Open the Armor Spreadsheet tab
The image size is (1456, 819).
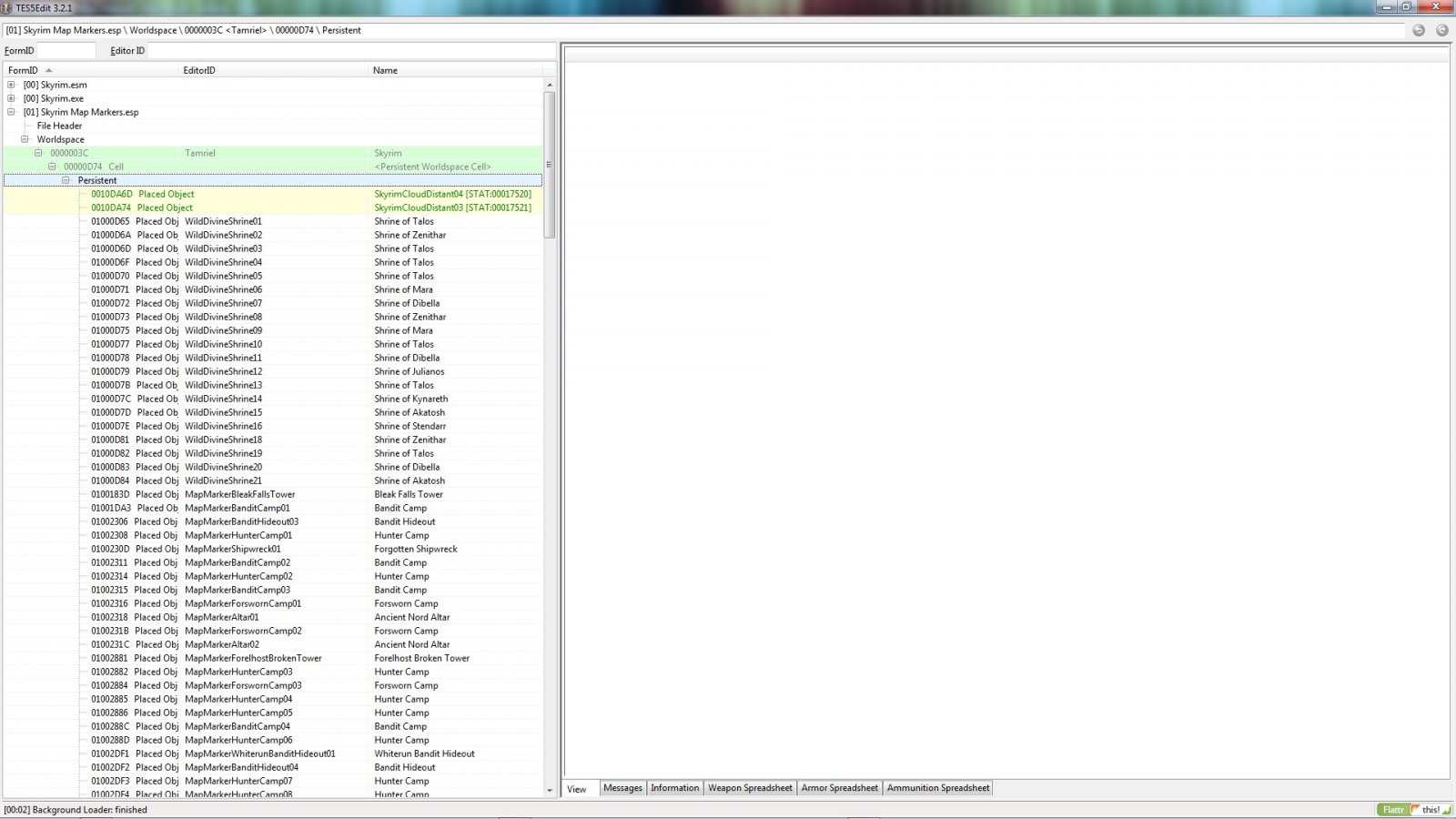pyautogui.click(x=839, y=788)
